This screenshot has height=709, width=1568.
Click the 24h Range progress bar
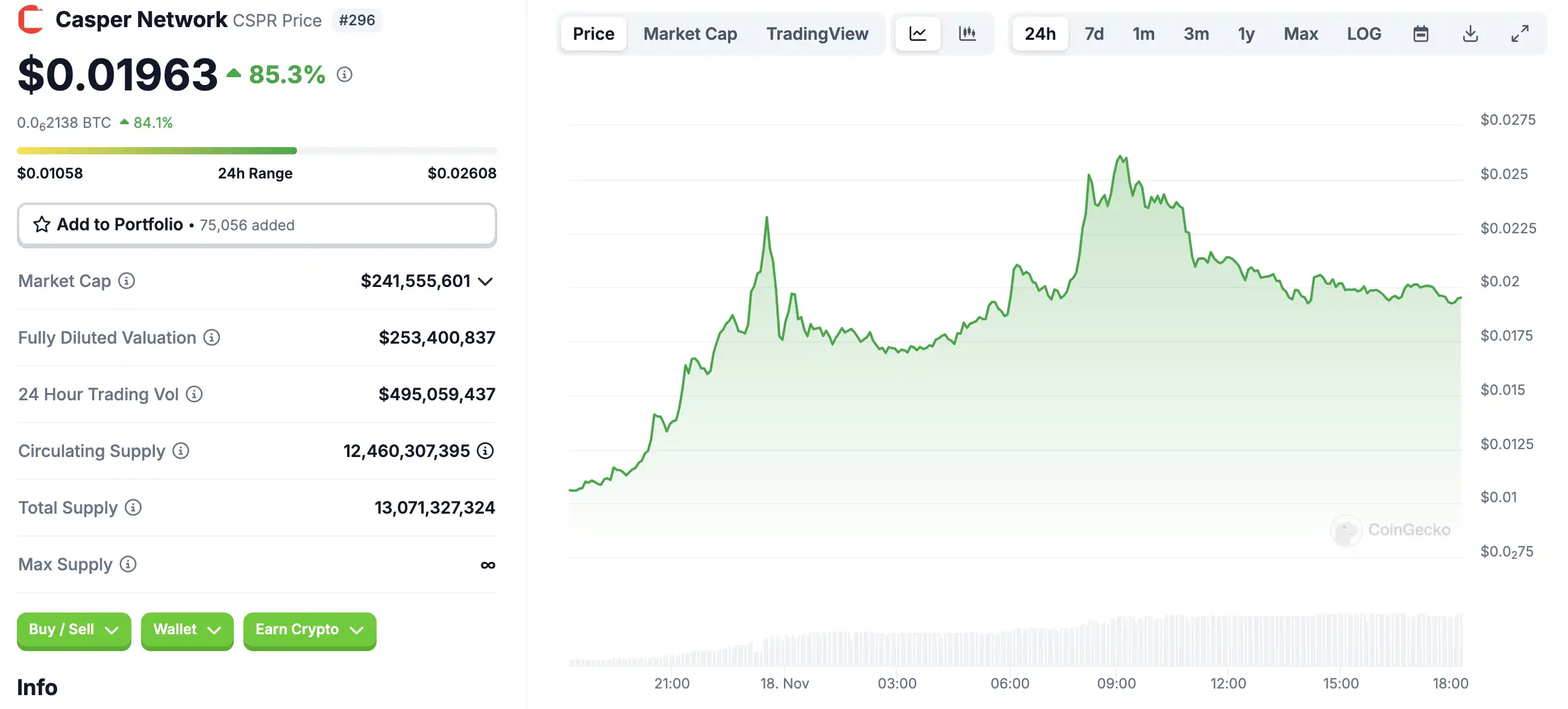pyautogui.click(x=256, y=151)
